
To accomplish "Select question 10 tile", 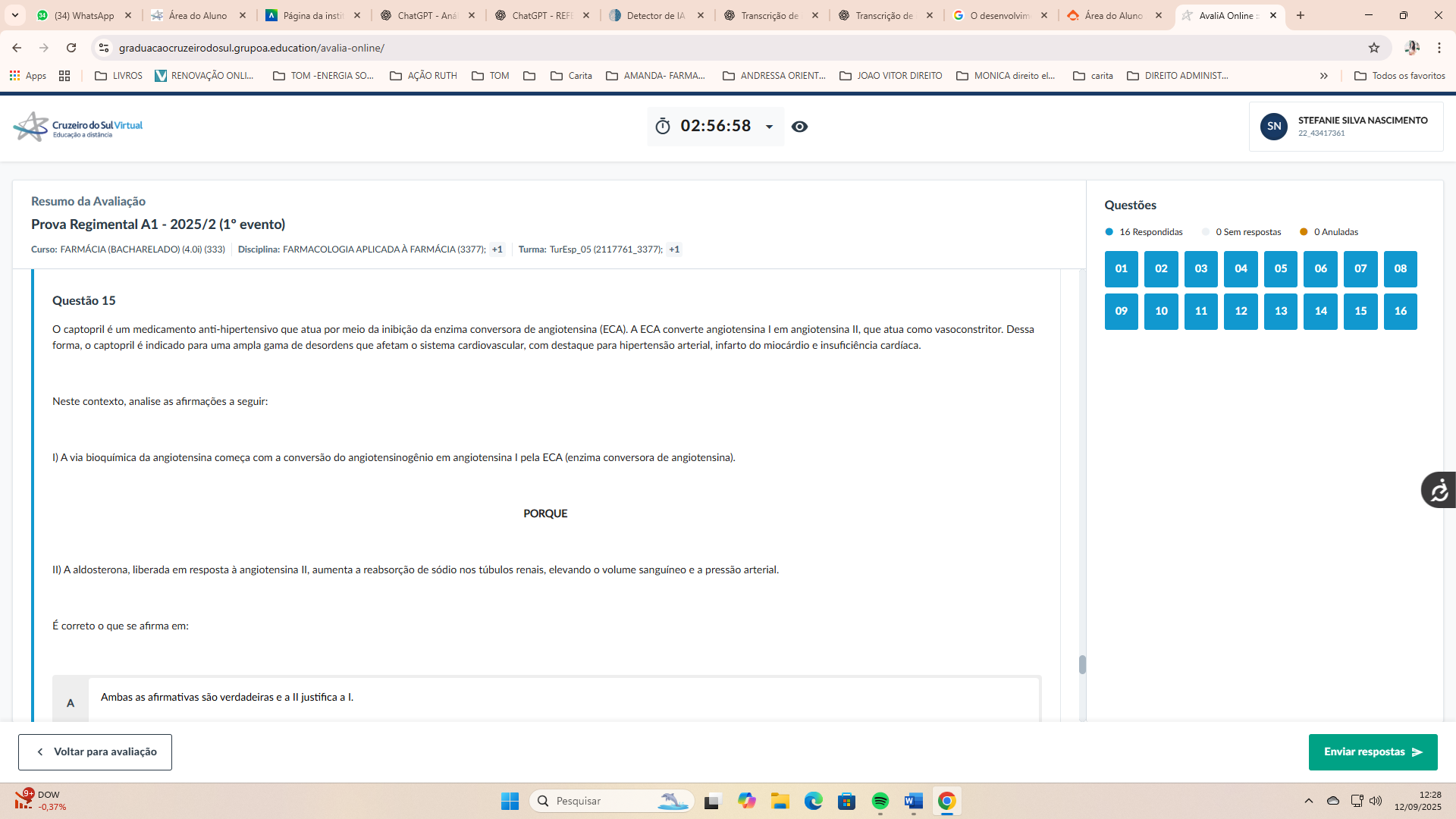I will pyautogui.click(x=1161, y=312).
